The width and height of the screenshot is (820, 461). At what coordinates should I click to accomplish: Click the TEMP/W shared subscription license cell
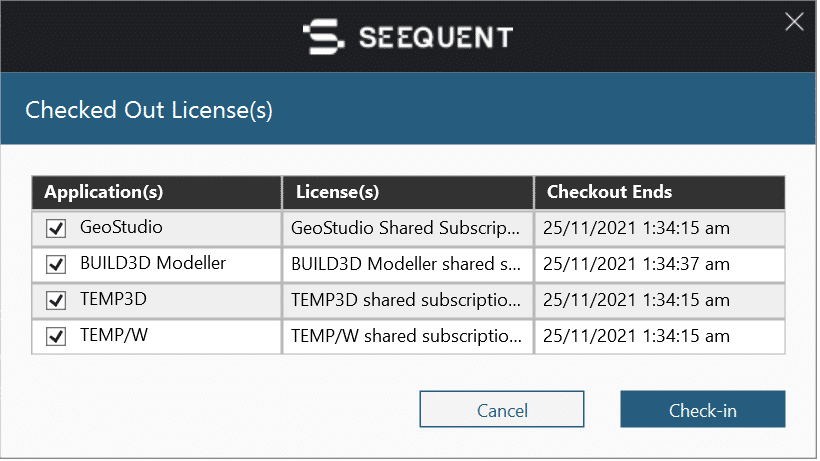point(408,336)
